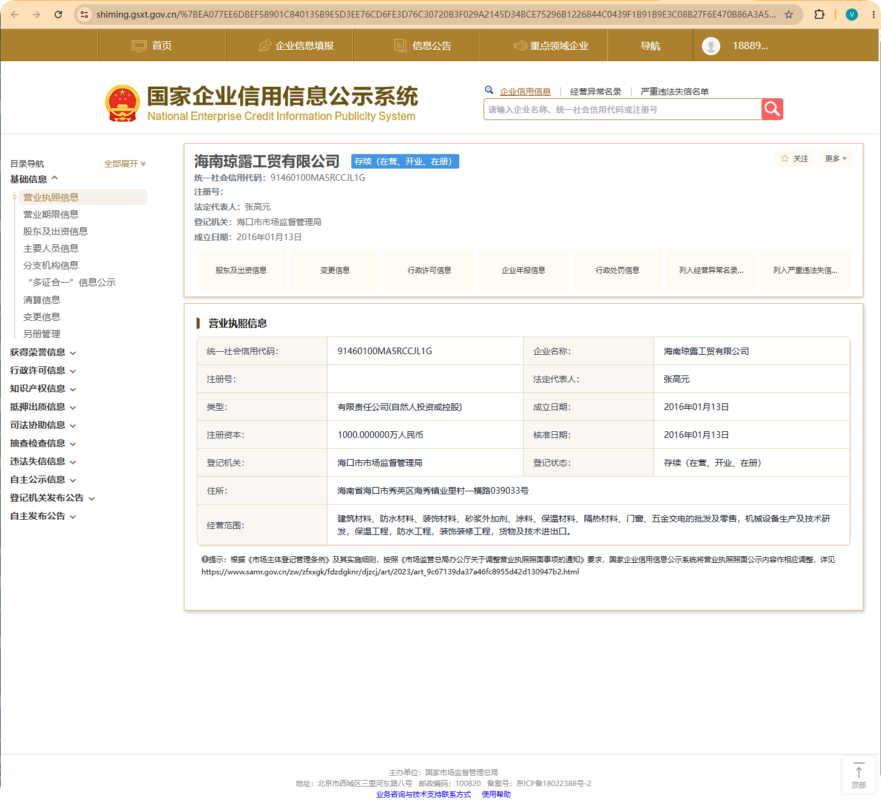Viewport: 881px width, 800px height.
Task: Click the red search magnifier button
Action: 772,109
